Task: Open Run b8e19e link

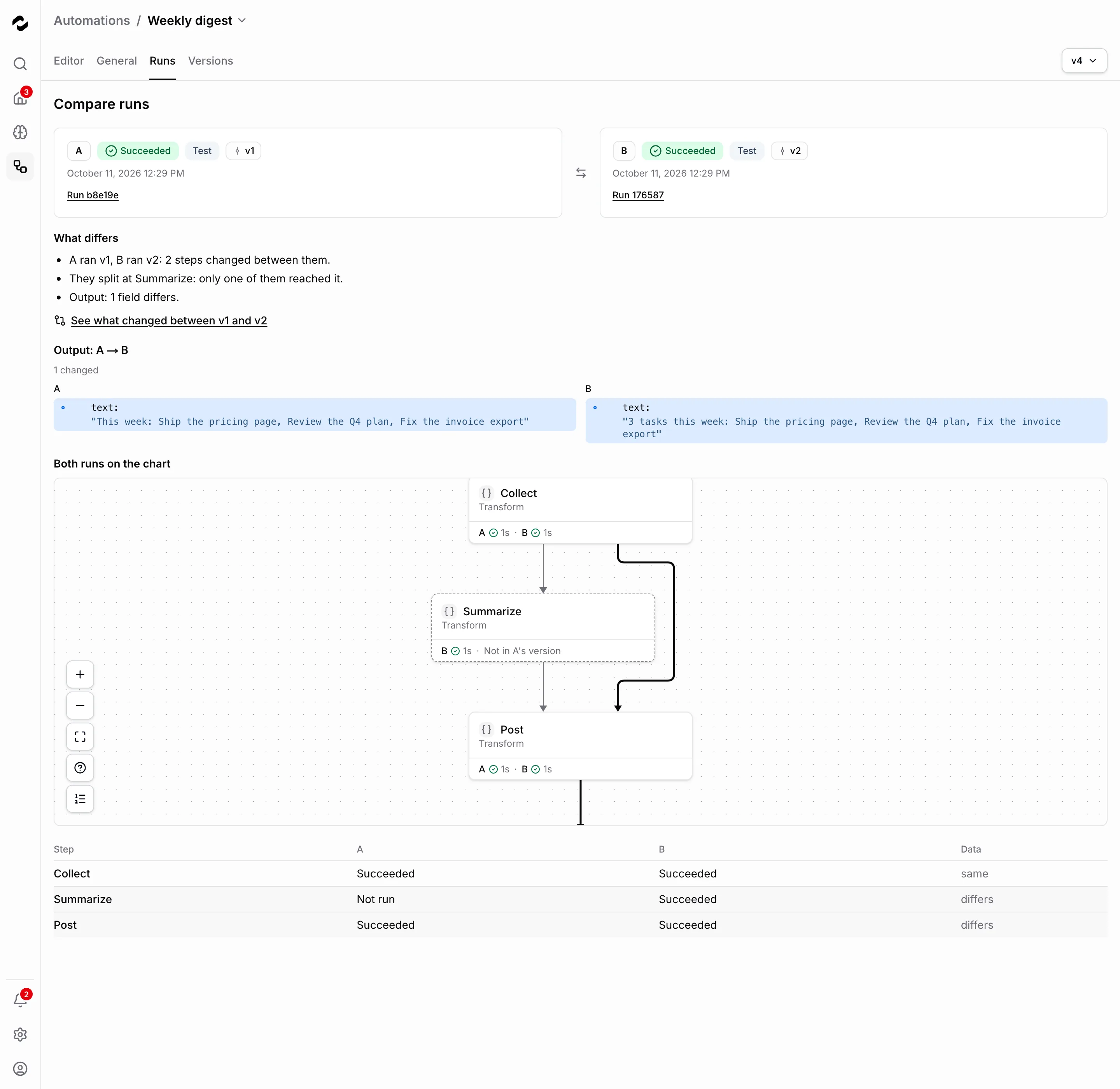Action: click(x=93, y=195)
